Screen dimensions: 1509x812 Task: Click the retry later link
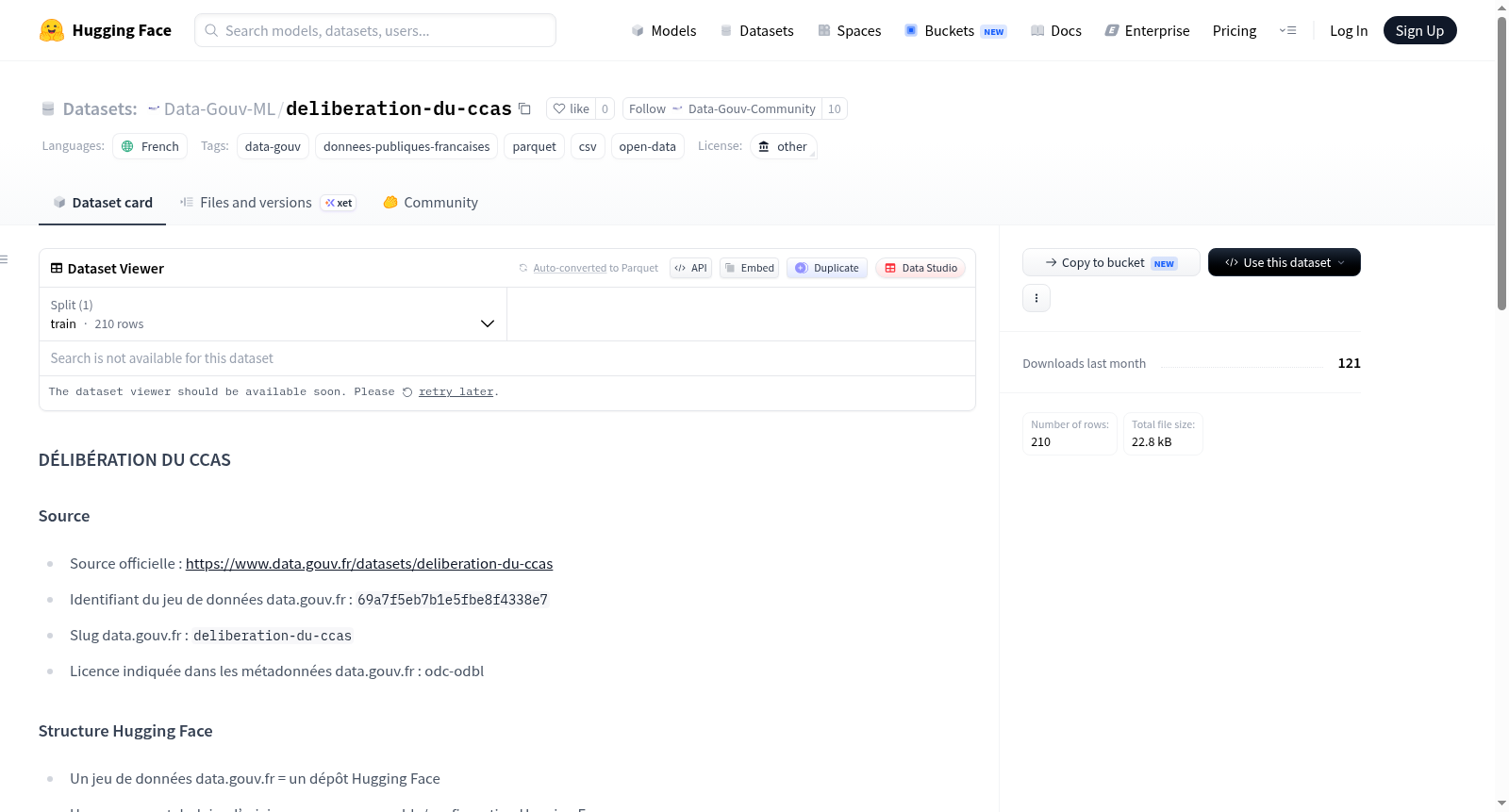tap(456, 391)
